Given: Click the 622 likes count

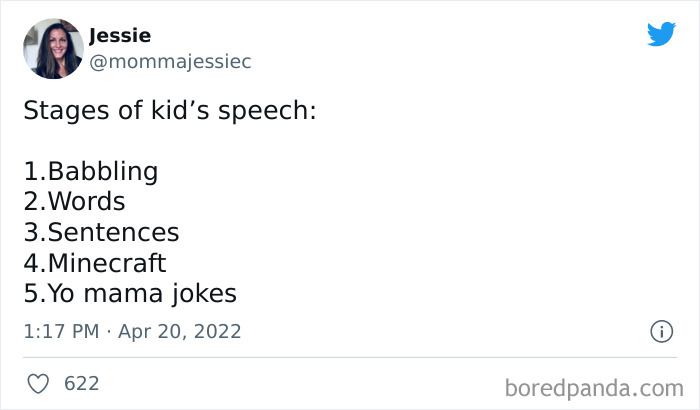Looking at the screenshot, I should point(81,383).
